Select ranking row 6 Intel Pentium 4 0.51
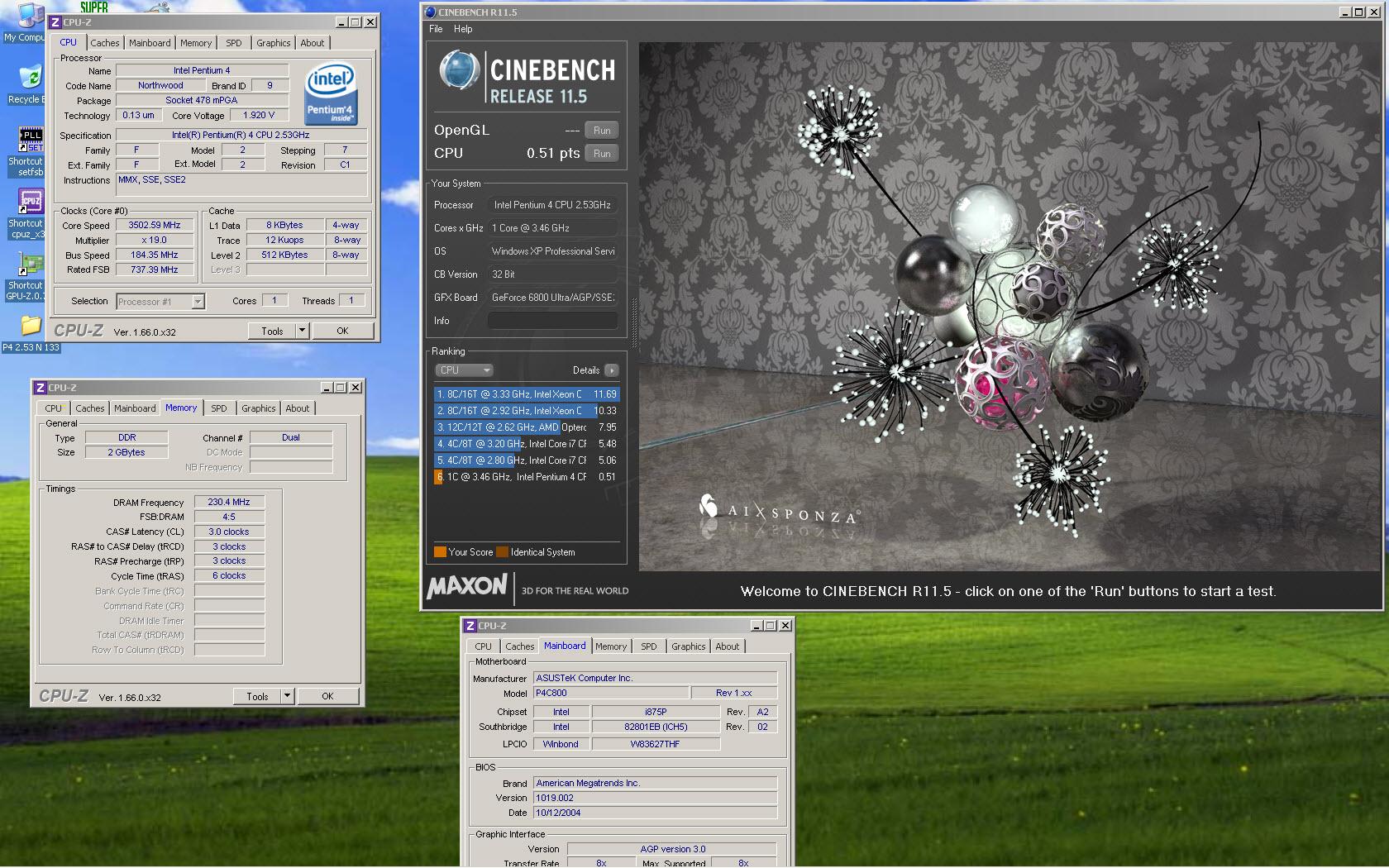 point(527,477)
